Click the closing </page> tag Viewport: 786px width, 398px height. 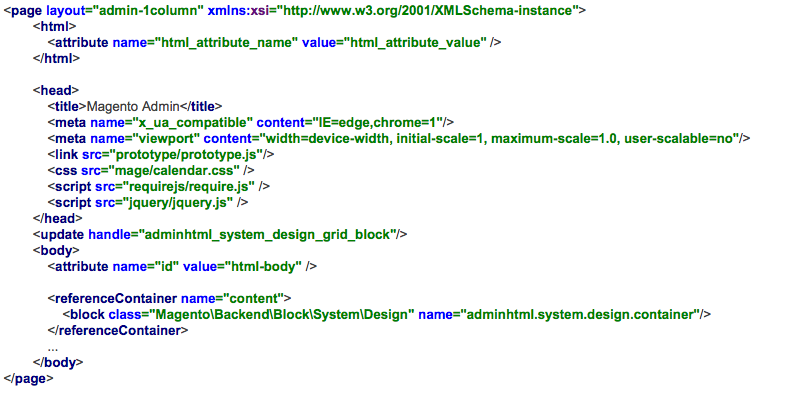tap(28, 379)
